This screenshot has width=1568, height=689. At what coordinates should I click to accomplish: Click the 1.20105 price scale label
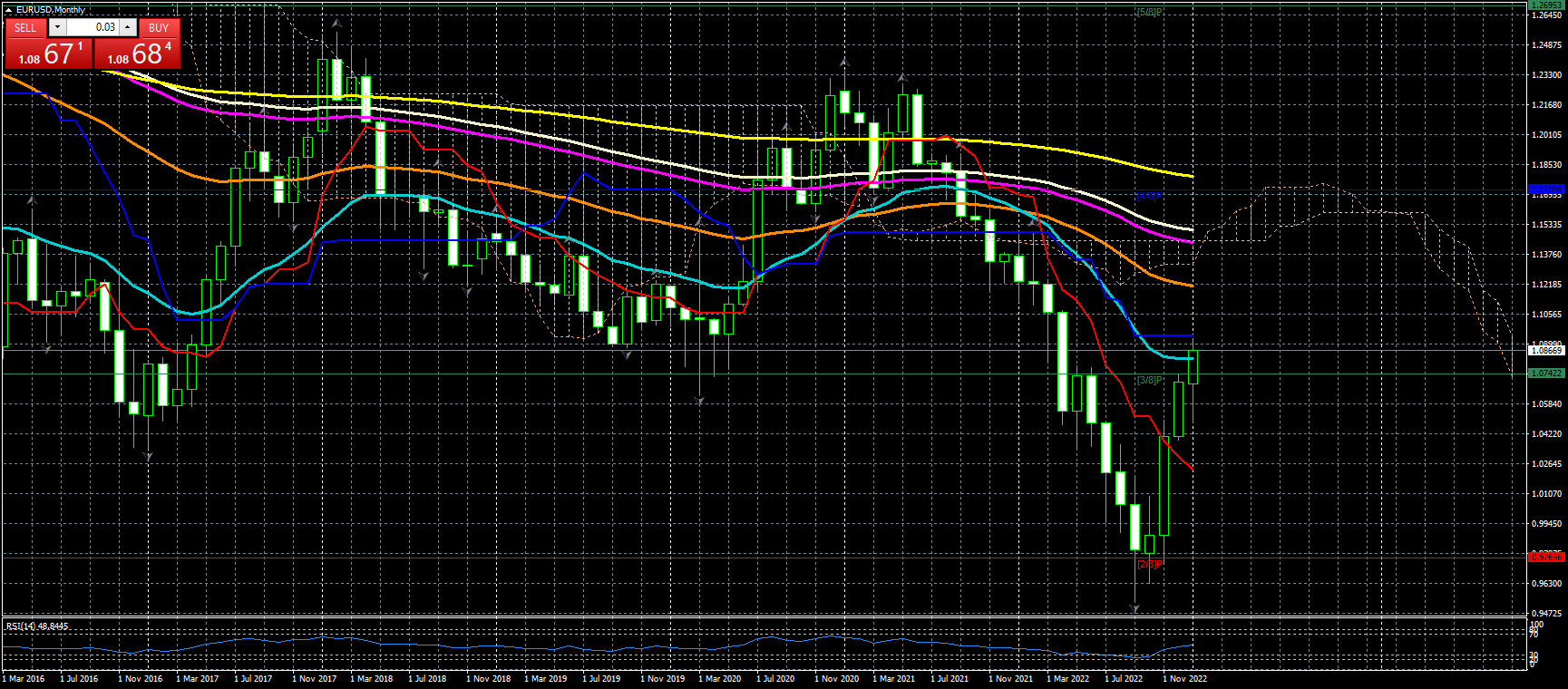pos(1547,135)
